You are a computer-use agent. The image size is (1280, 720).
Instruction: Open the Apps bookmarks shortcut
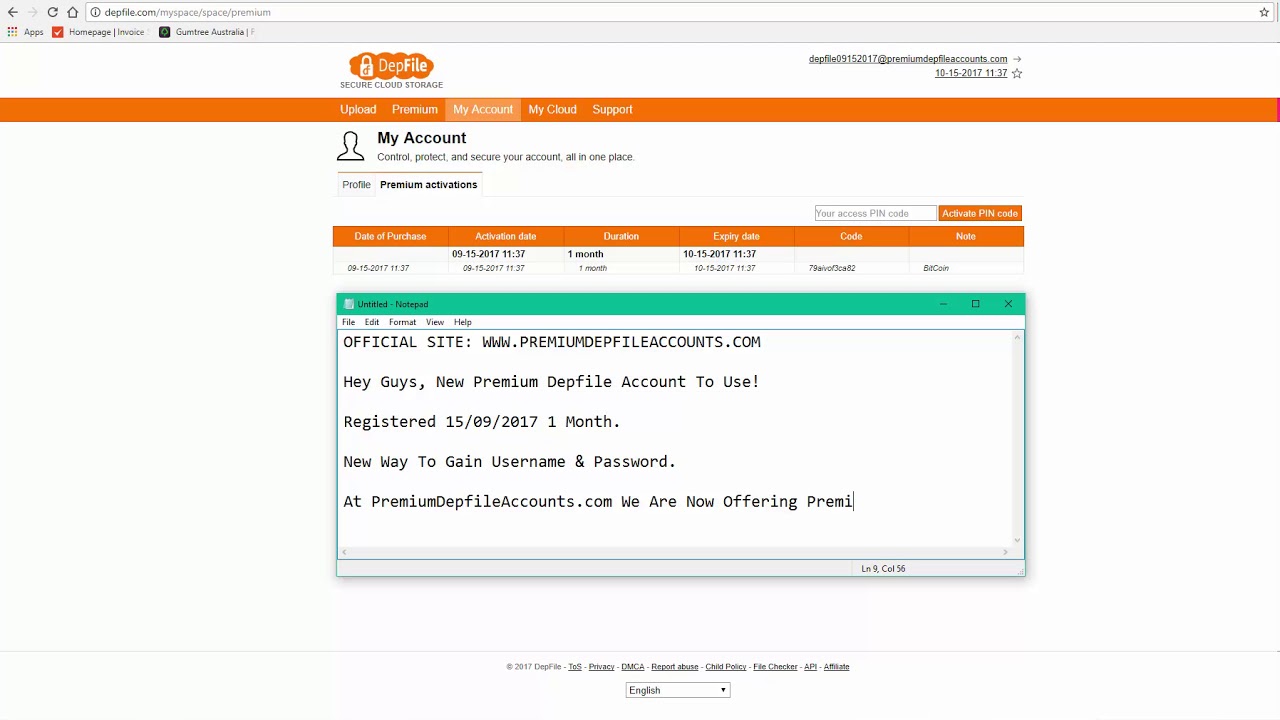tap(26, 32)
